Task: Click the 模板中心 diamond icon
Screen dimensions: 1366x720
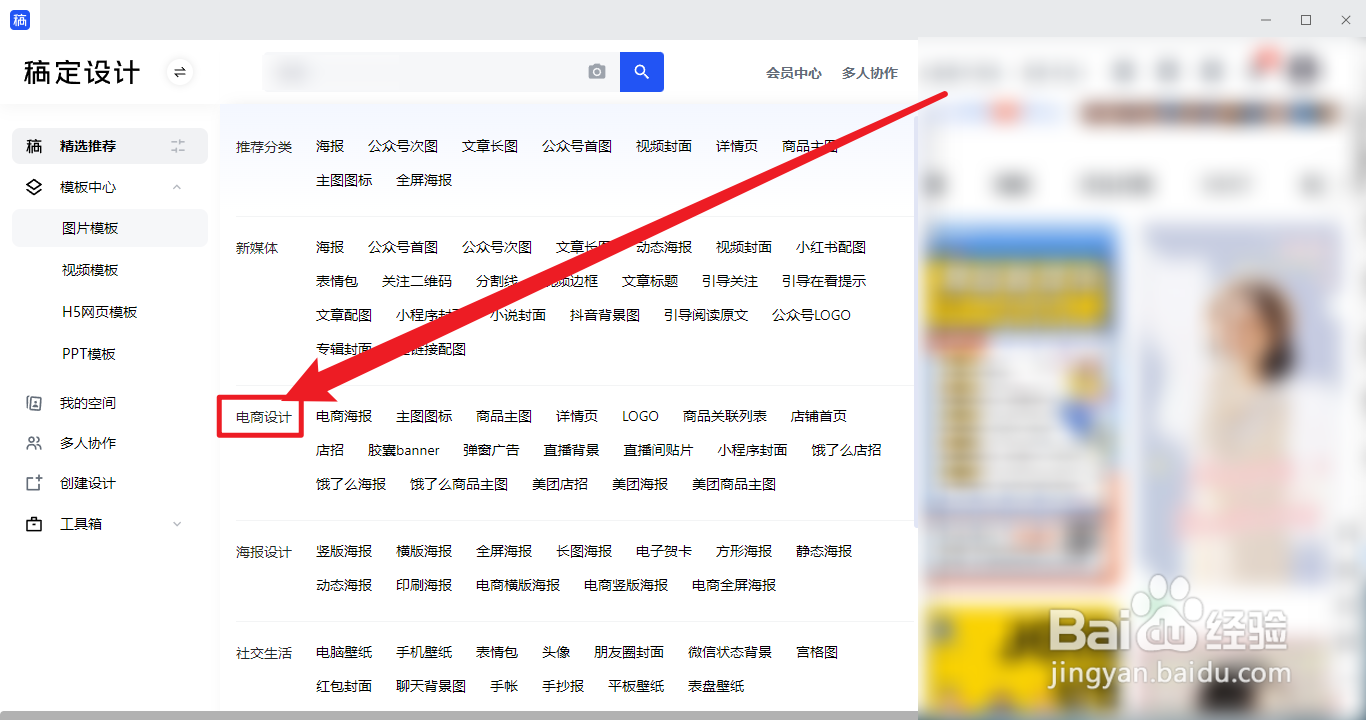Action: tap(33, 186)
